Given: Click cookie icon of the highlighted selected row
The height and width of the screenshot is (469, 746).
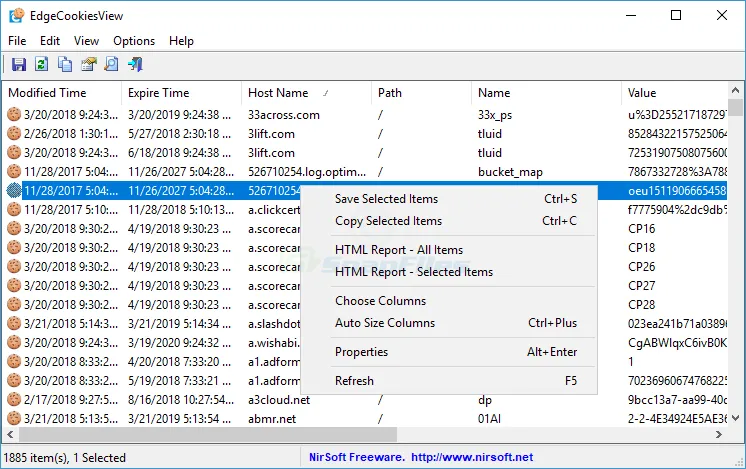Looking at the screenshot, I should pos(14,190).
